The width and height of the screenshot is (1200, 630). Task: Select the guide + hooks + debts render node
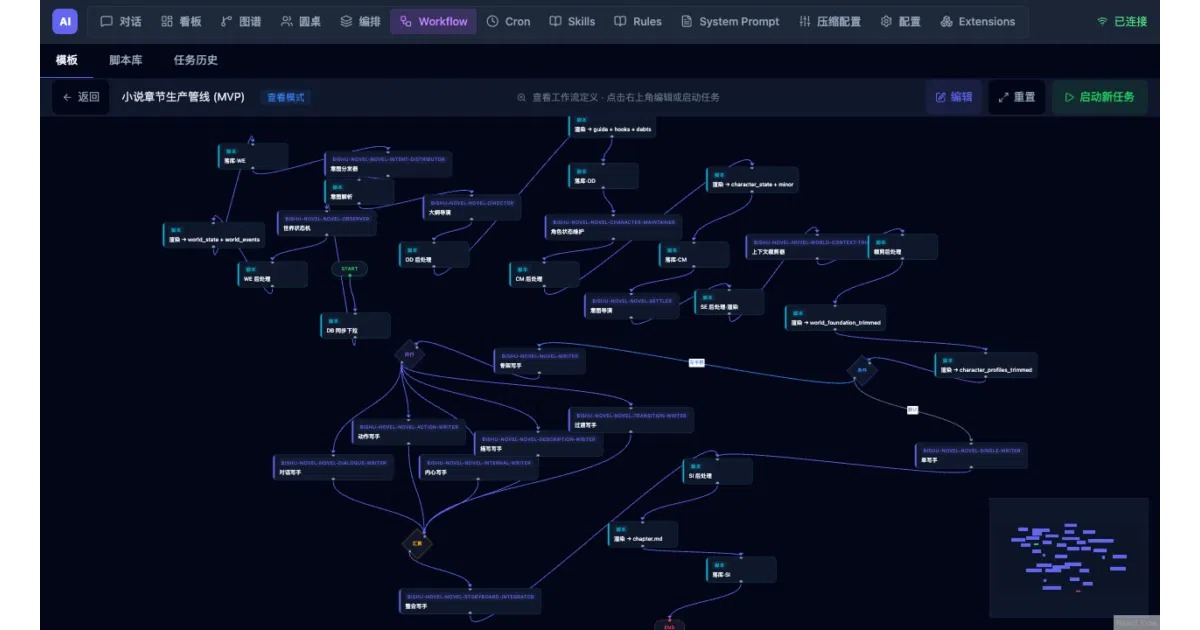(x=612, y=127)
